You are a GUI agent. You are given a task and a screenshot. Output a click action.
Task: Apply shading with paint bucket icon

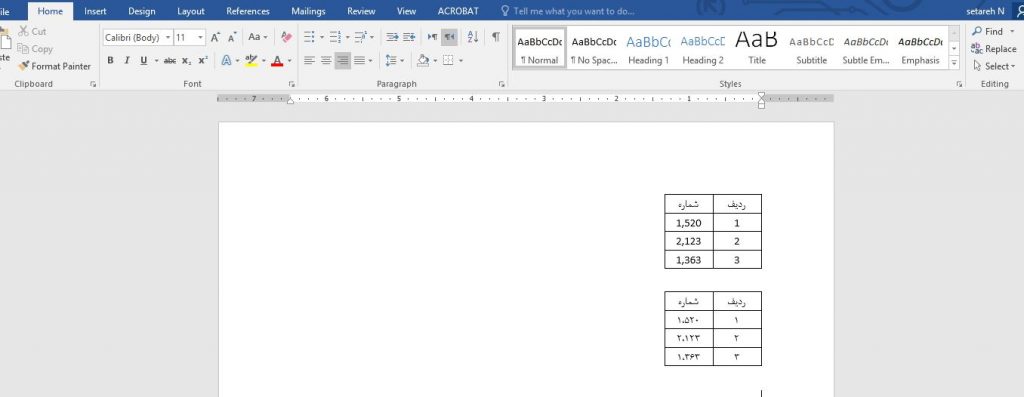423,60
